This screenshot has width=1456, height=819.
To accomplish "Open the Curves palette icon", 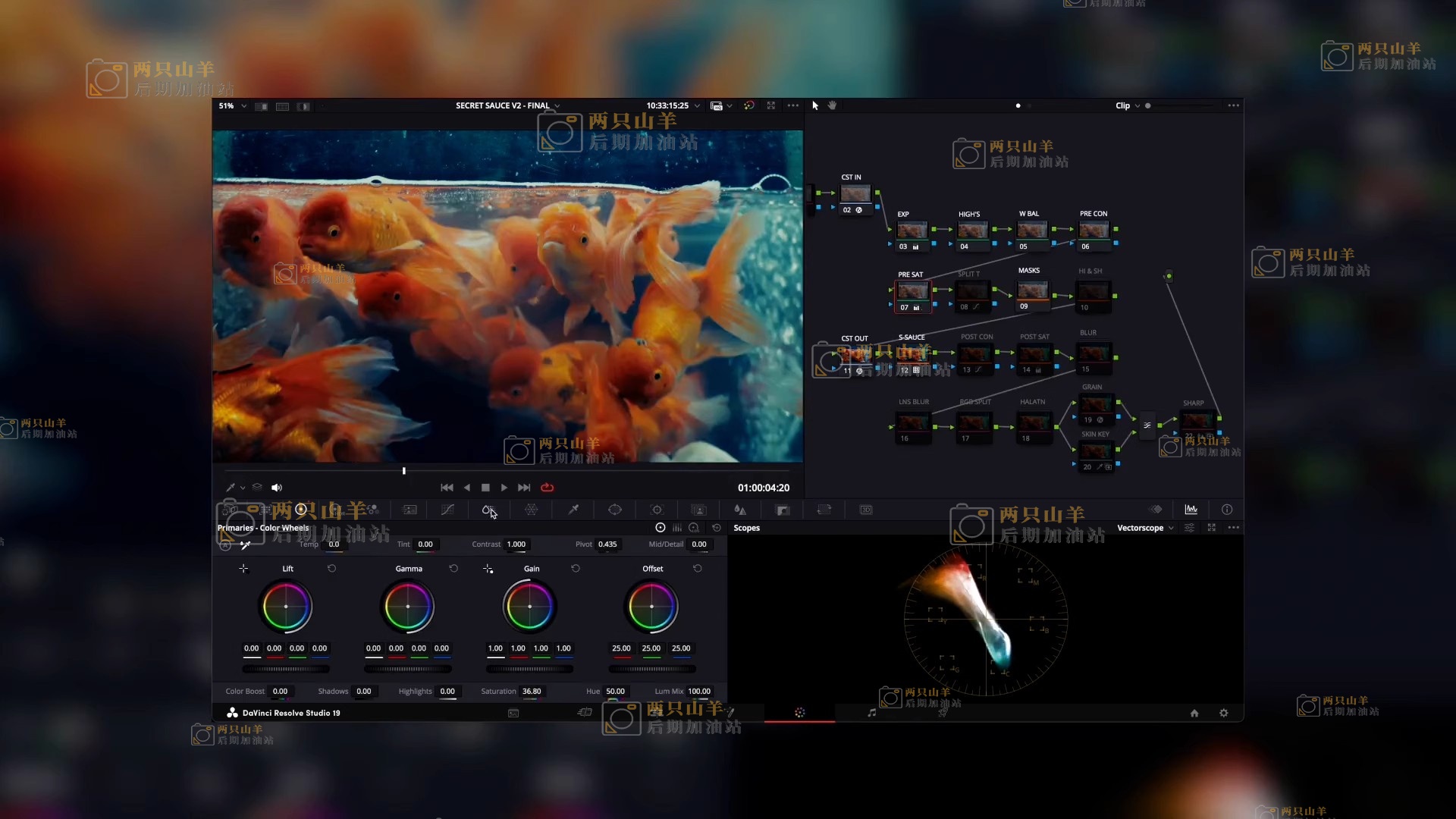I will coord(447,510).
